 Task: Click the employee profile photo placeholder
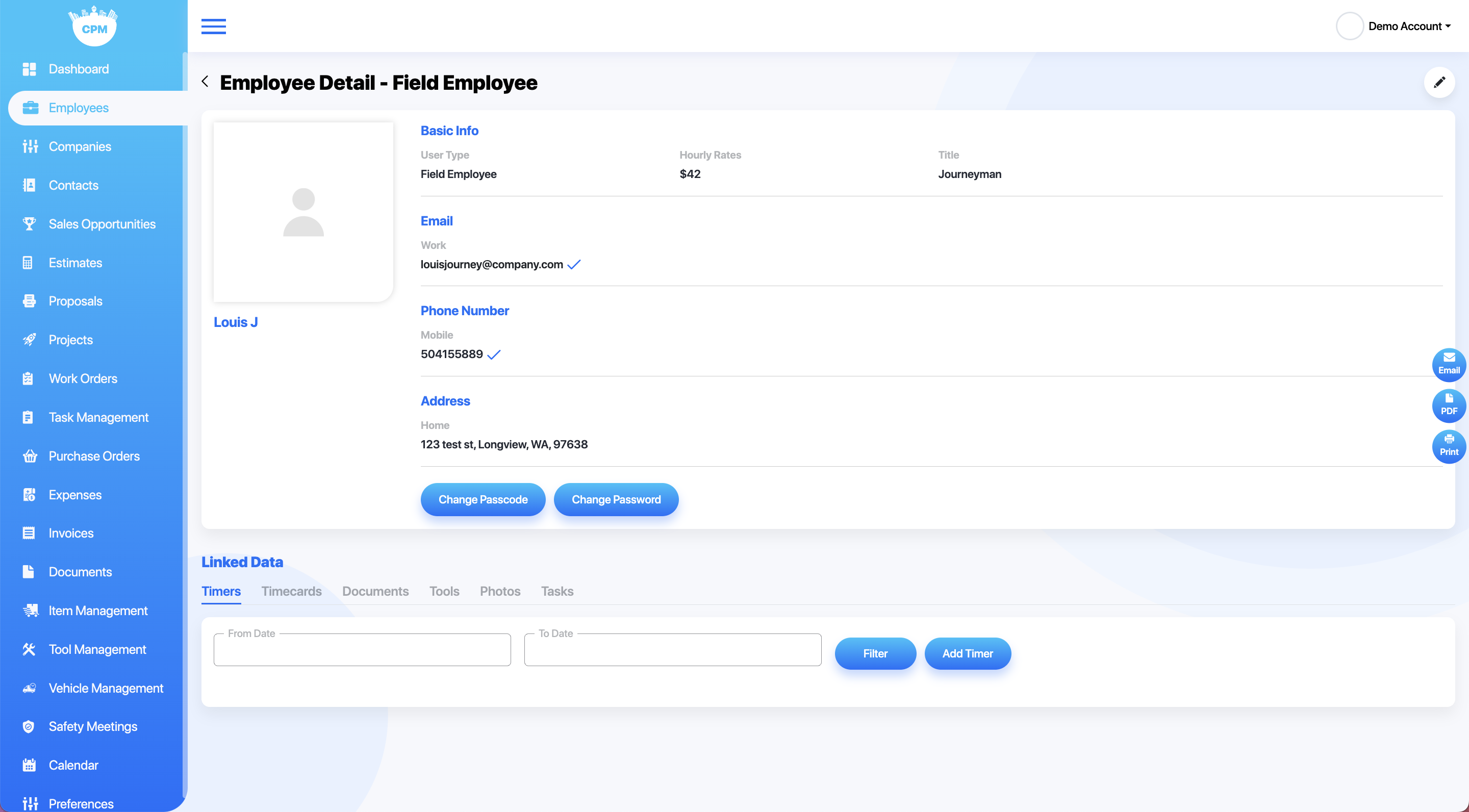tap(303, 212)
